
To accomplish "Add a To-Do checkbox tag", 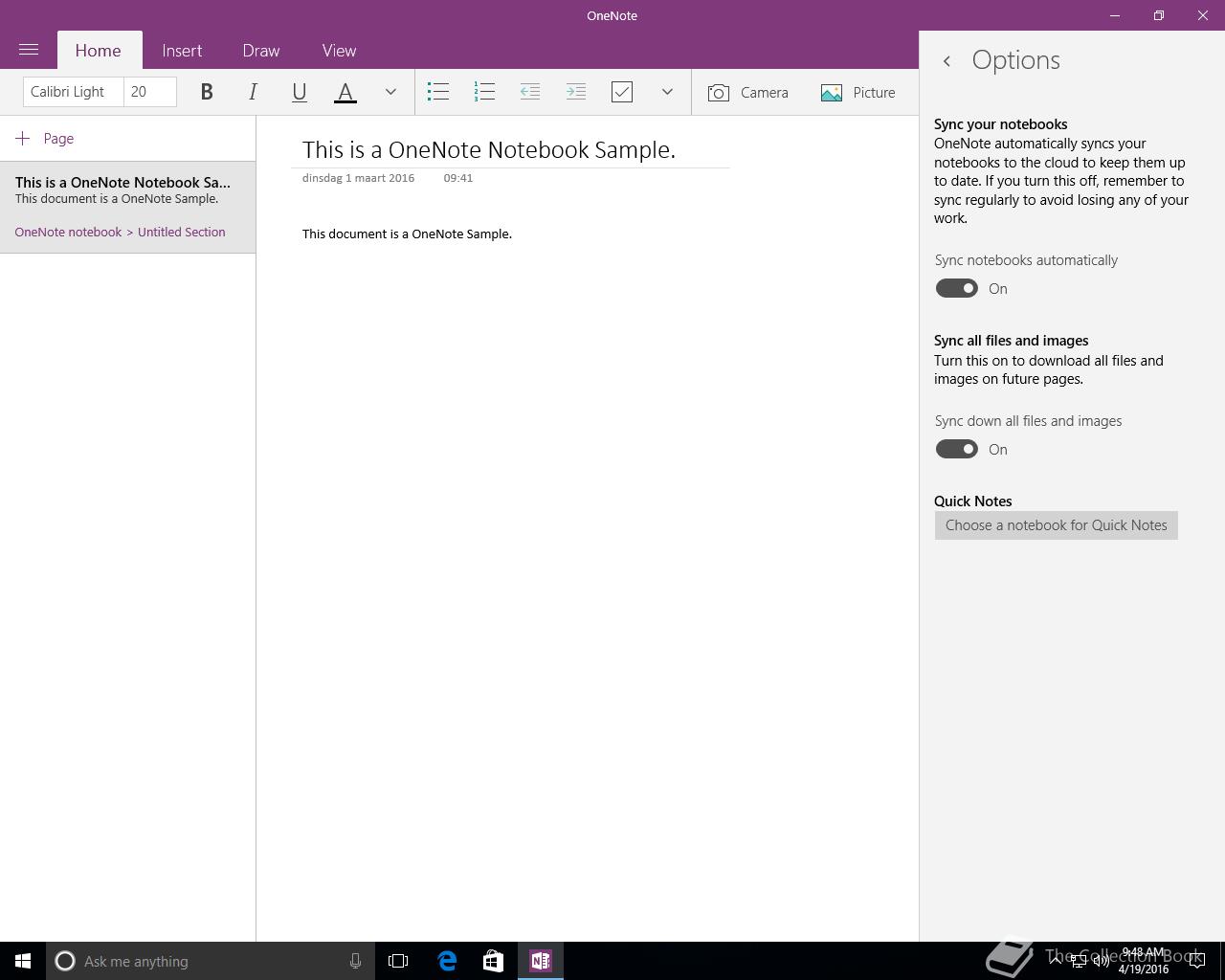I will [x=622, y=92].
